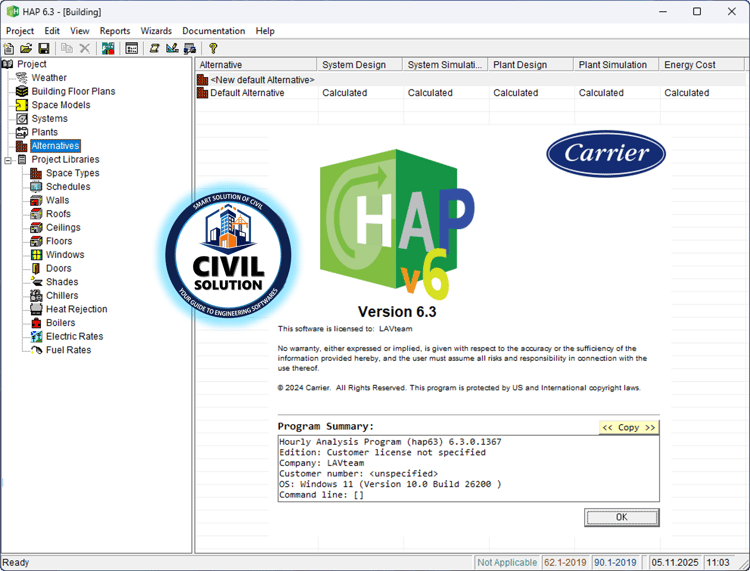Open the Project menu
Viewport: 750px width, 571px height.
coord(20,31)
